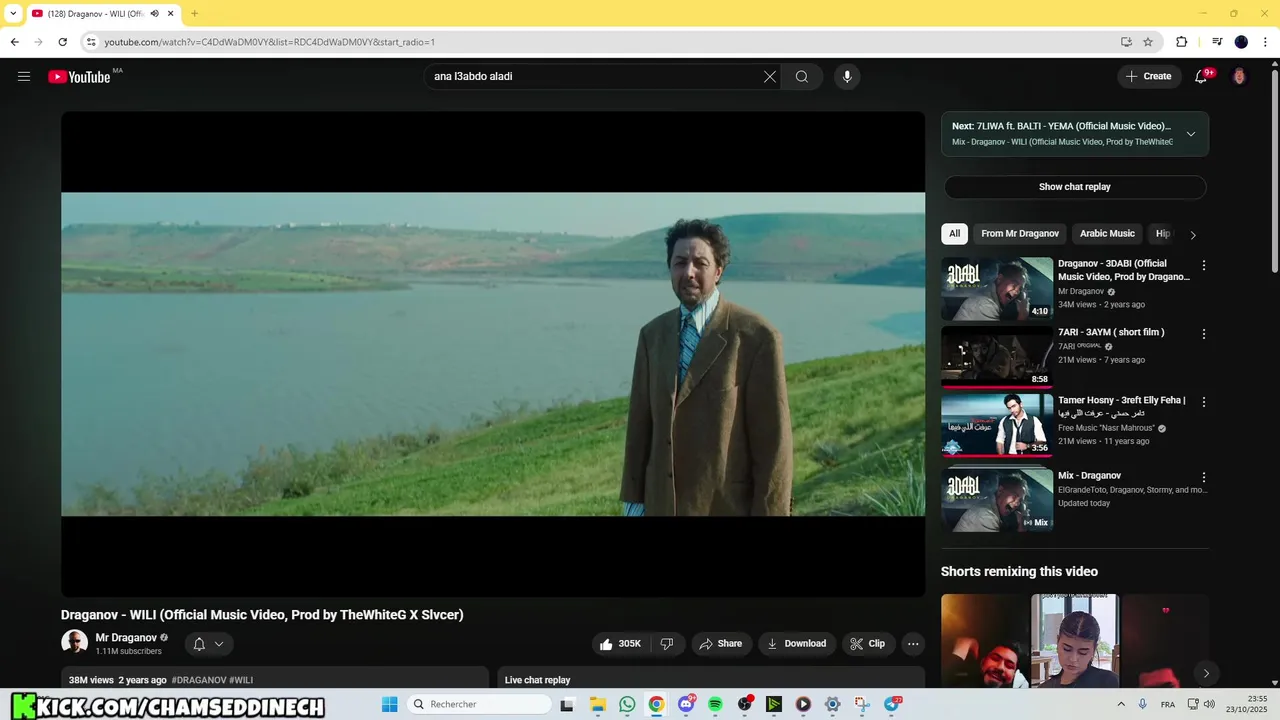Open the FRA language indicator
This screenshot has height=720, width=1280.
(x=1168, y=704)
